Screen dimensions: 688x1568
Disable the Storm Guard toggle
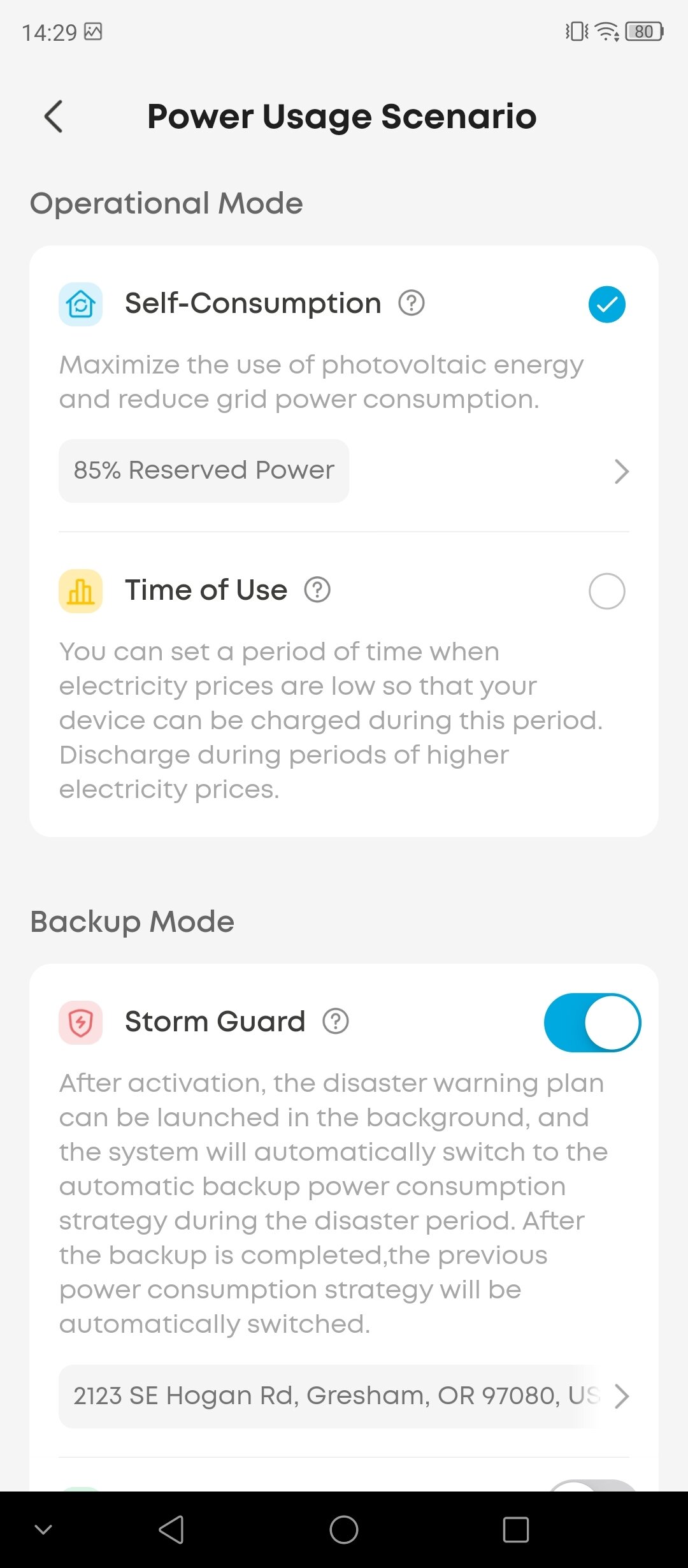click(592, 1022)
